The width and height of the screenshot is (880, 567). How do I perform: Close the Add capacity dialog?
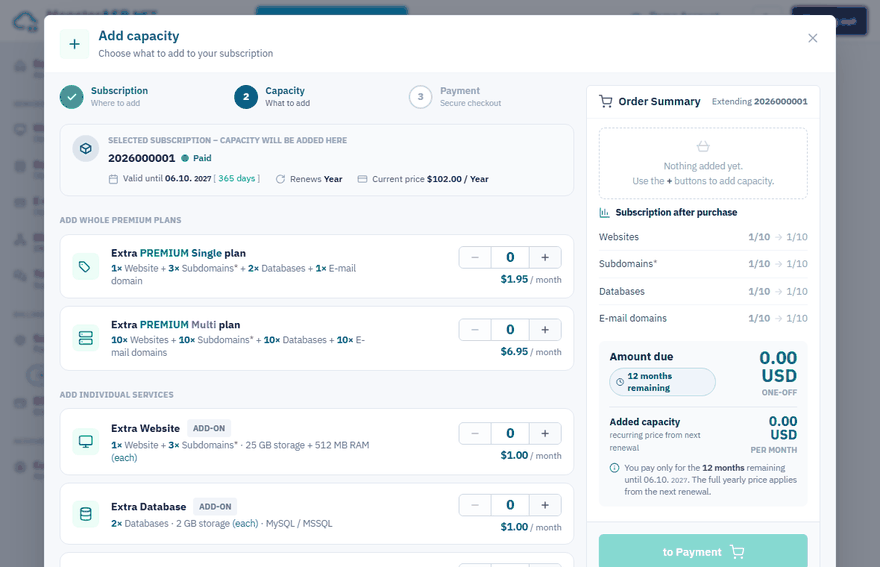coord(812,38)
